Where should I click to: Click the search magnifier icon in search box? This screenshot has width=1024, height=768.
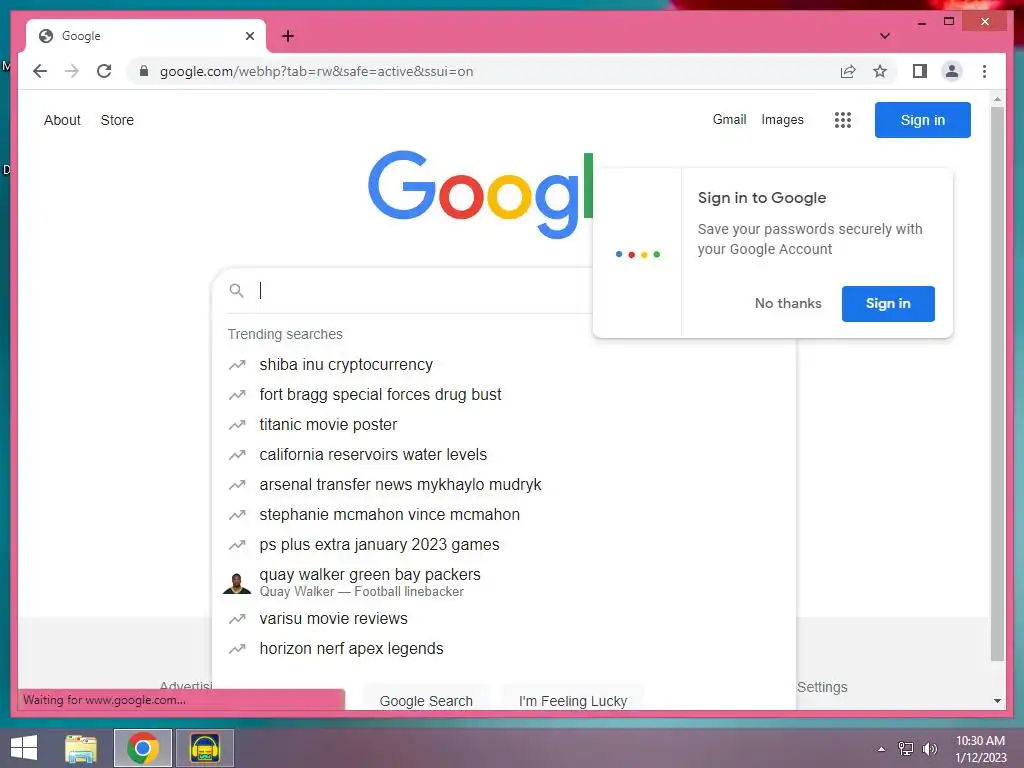[x=236, y=291]
